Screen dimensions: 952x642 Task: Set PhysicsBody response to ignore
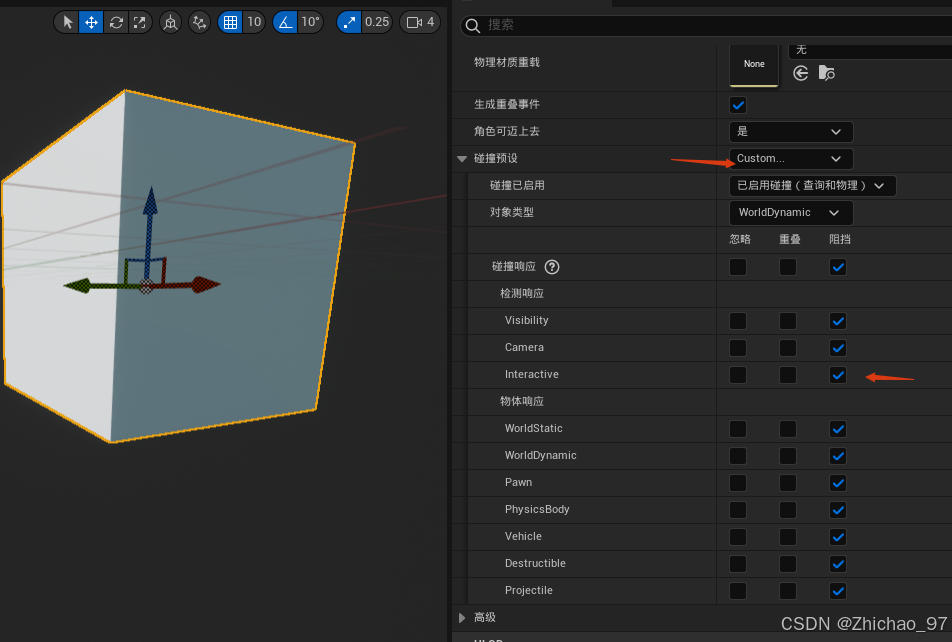738,510
